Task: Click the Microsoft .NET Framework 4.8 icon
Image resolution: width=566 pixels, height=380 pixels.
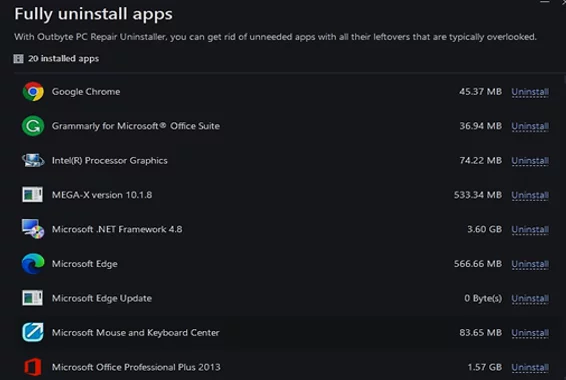Action: (33, 229)
